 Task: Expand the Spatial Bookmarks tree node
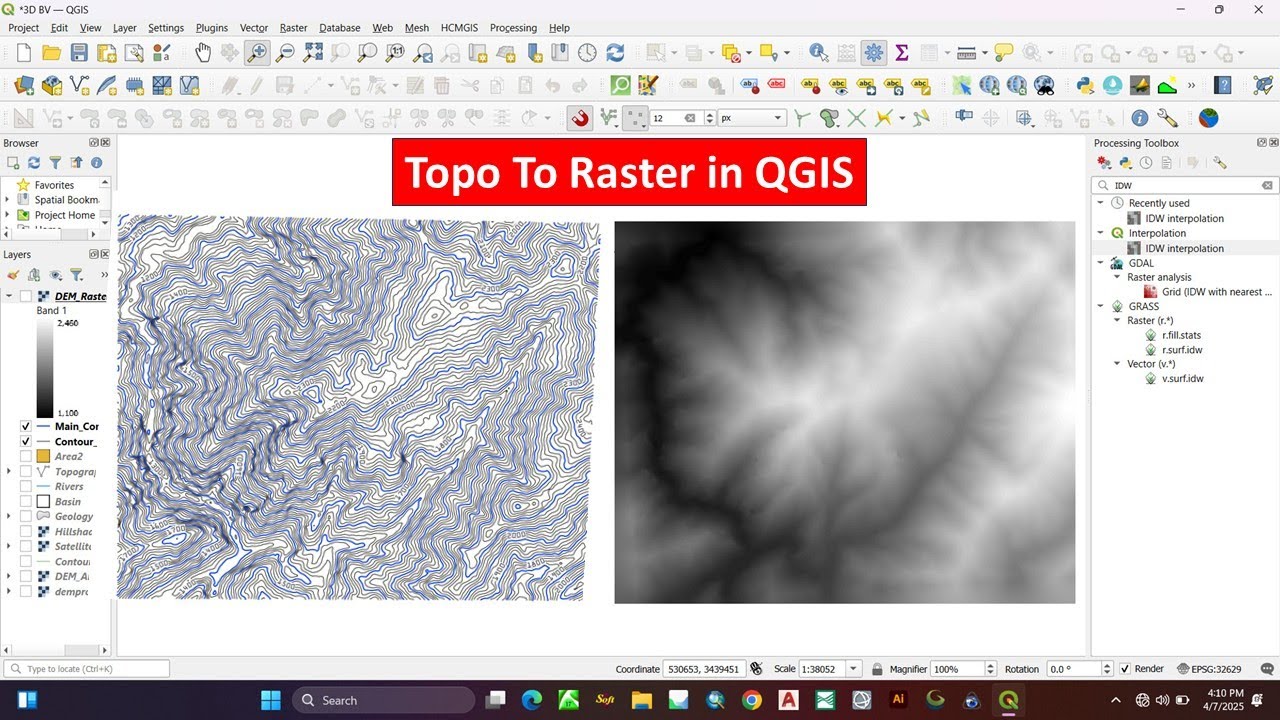coord(7,200)
